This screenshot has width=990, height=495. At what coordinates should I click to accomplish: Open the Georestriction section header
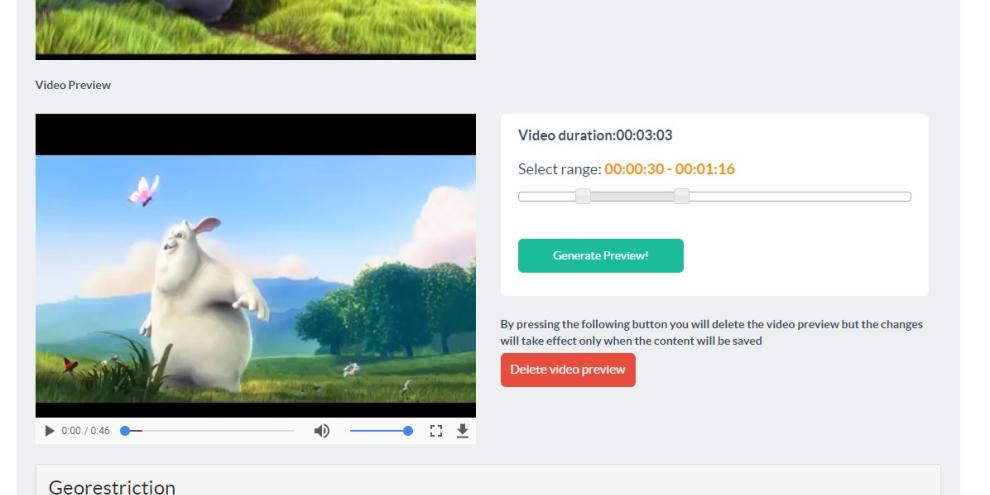(x=112, y=487)
